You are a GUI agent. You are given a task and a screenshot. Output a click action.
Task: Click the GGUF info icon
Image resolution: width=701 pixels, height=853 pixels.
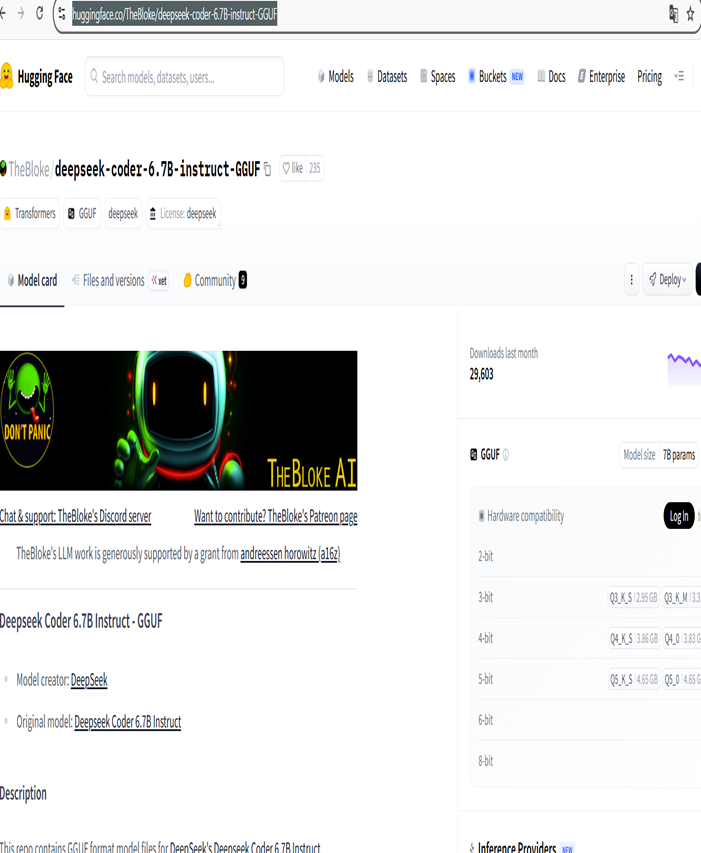pos(506,455)
